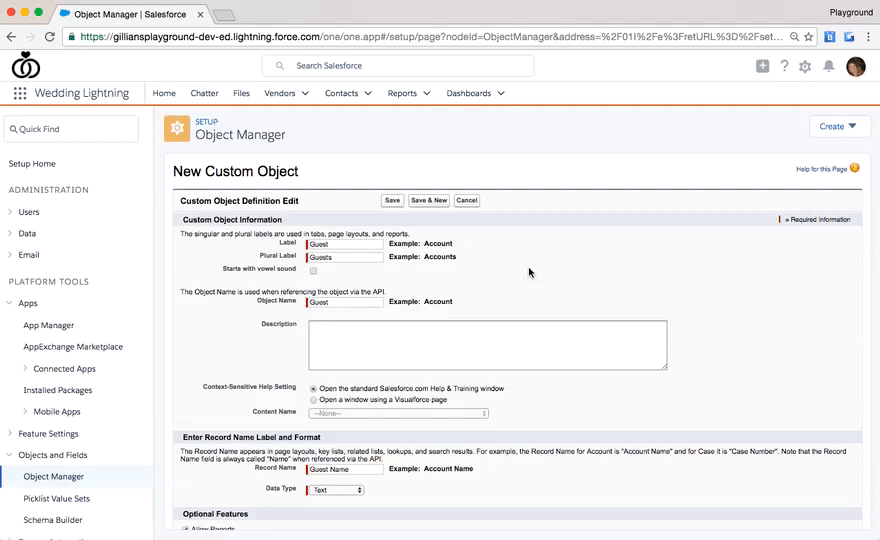Click the Record Name input field

(x=345, y=469)
